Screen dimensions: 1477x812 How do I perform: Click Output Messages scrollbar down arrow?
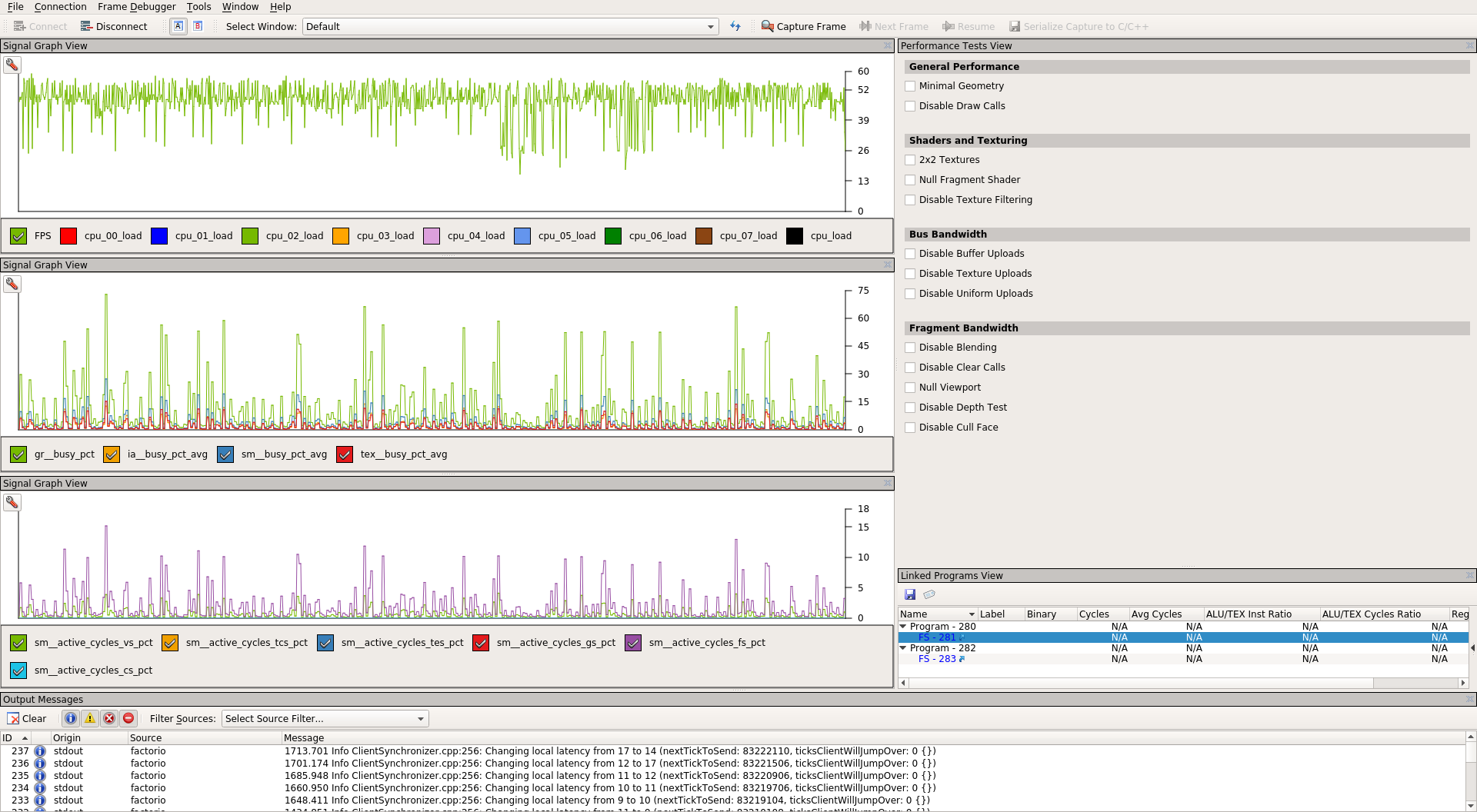[x=1471, y=806]
